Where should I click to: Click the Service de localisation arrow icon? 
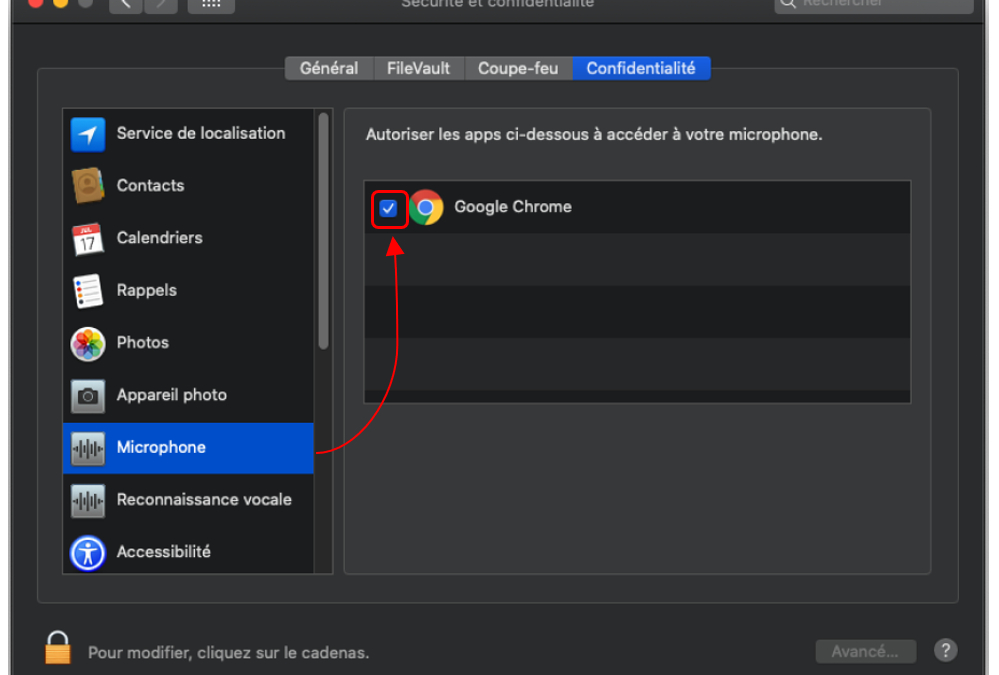point(88,134)
